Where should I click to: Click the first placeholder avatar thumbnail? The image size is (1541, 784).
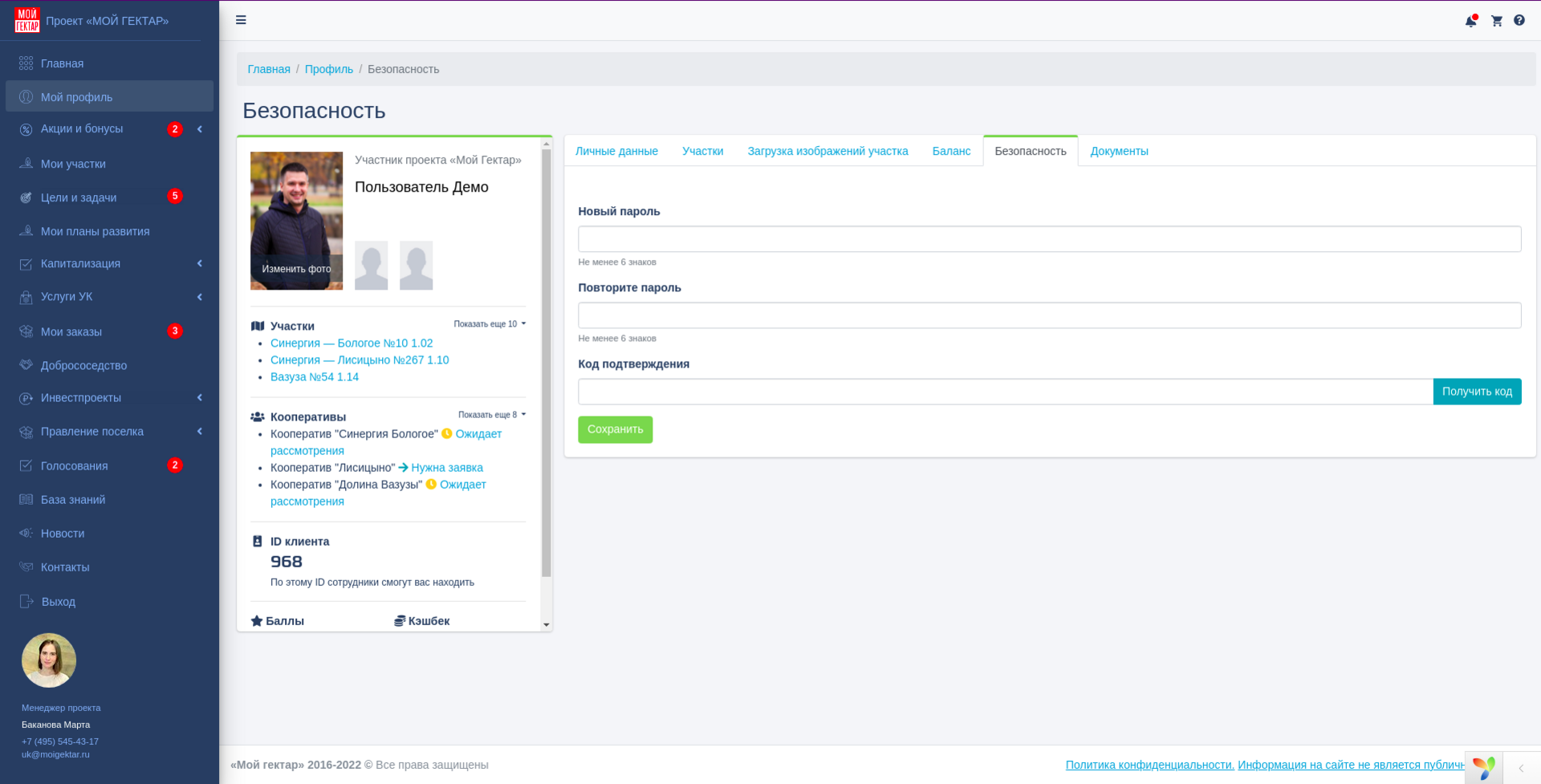(372, 266)
